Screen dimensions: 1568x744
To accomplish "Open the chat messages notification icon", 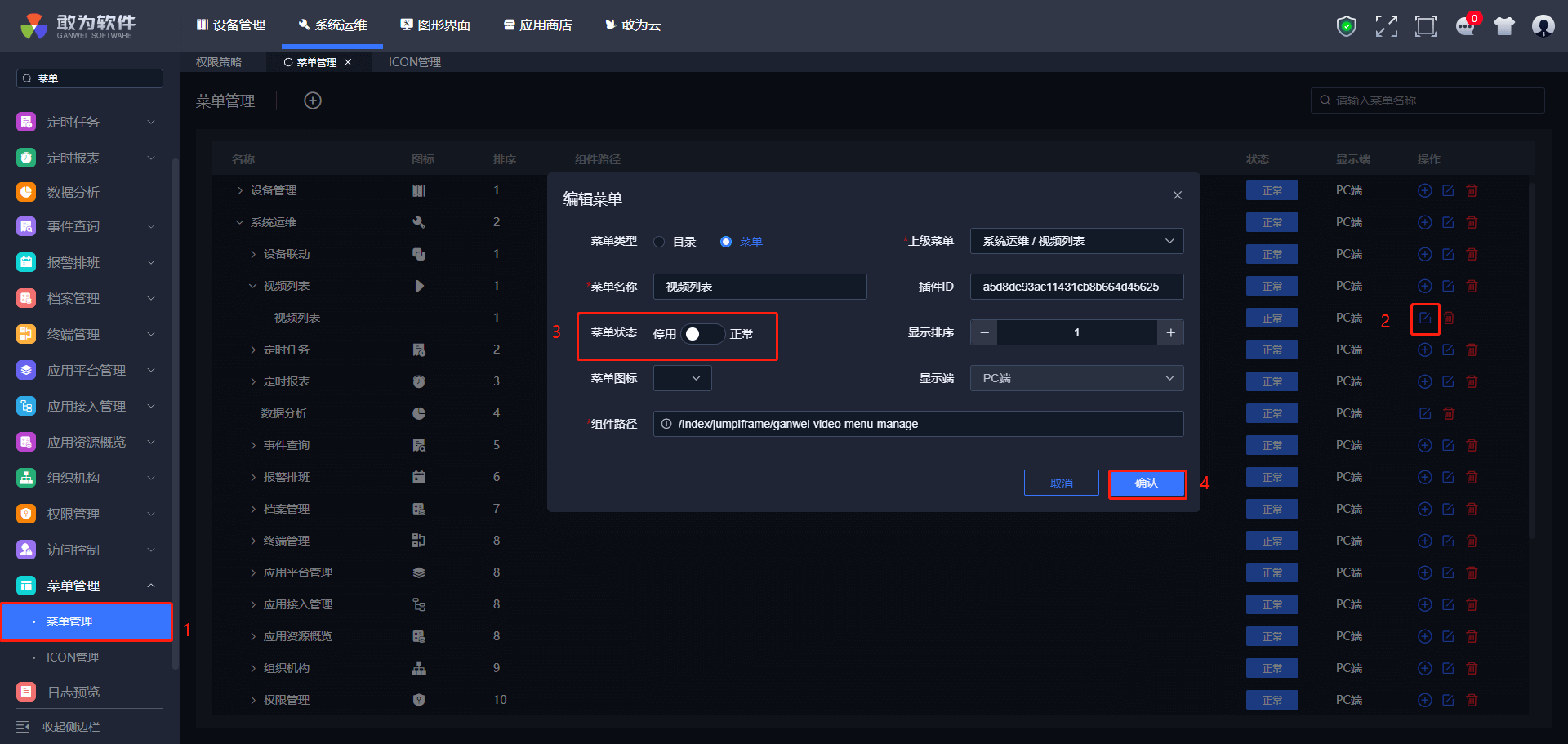I will click(x=1465, y=26).
